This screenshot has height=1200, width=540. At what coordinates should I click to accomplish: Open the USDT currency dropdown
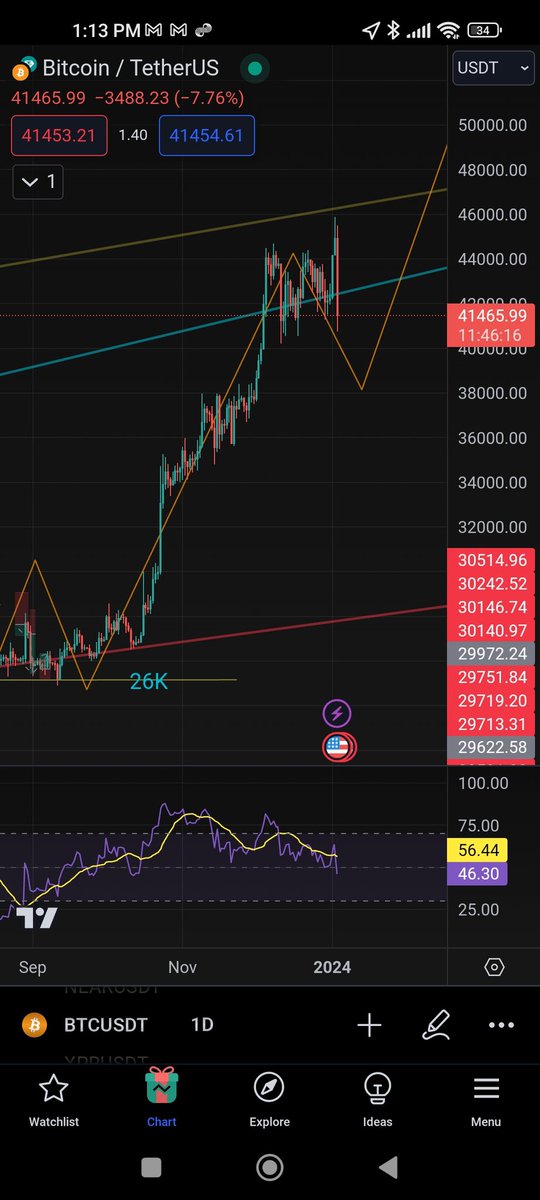[x=494, y=68]
